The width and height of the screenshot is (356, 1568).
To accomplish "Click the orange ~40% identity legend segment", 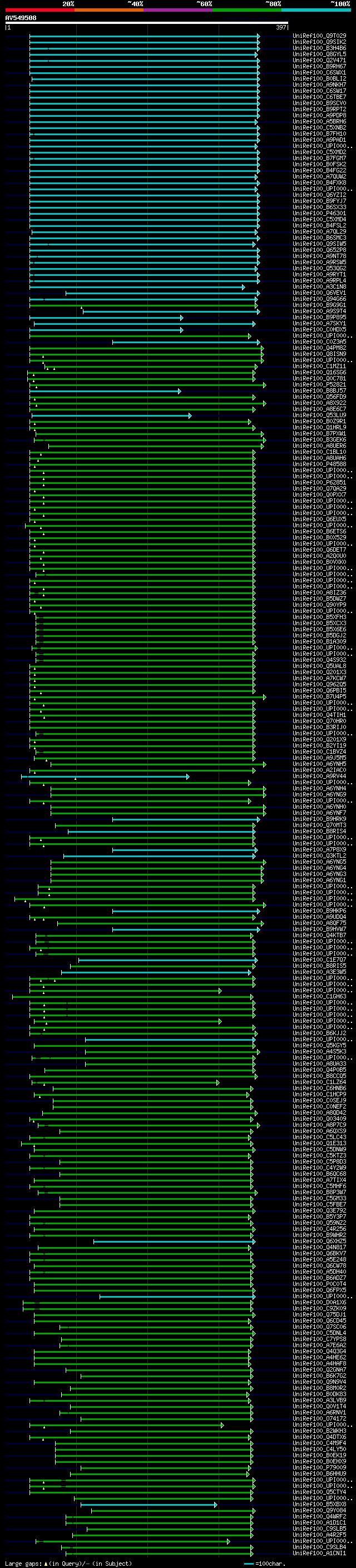I will [x=109, y=10].
